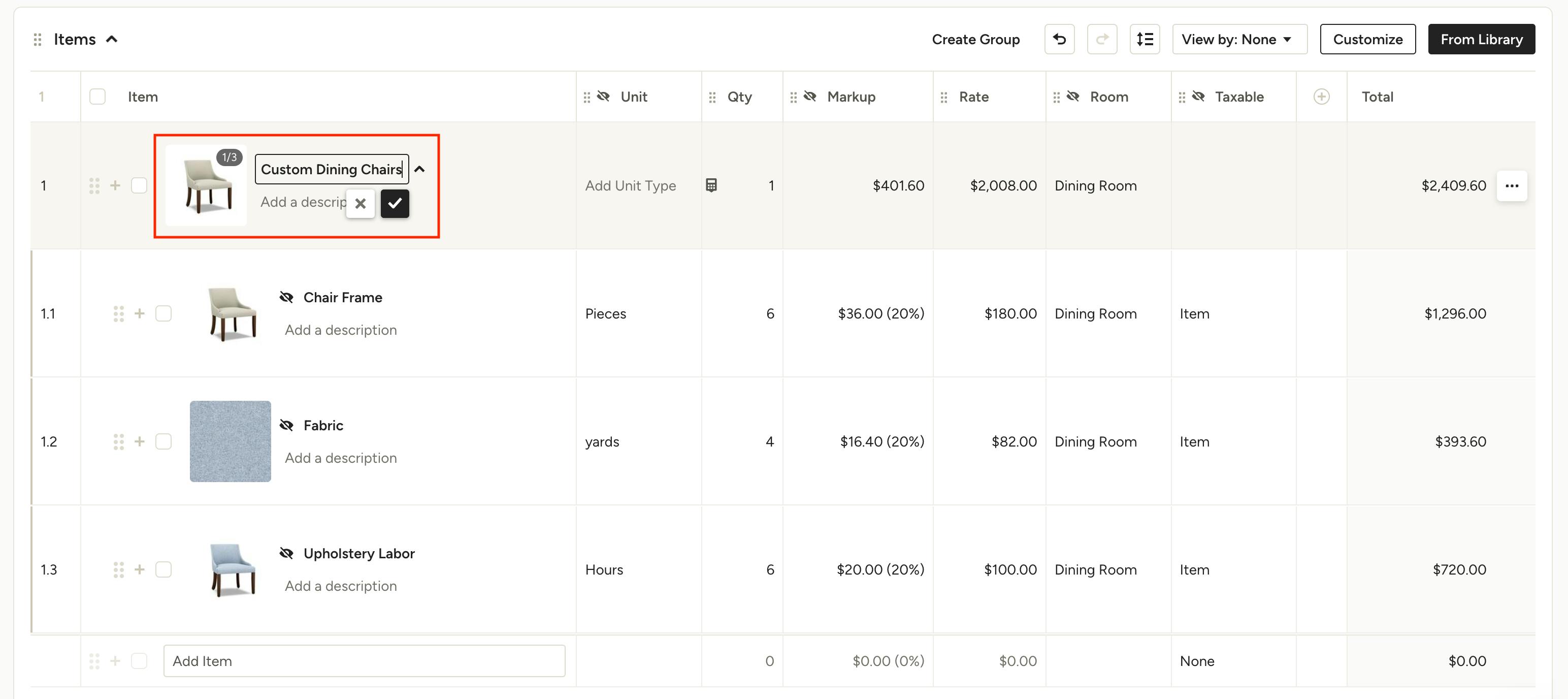1568x699 pixels.
Task: Click the Add Item input field
Action: [x=364, y=660]
